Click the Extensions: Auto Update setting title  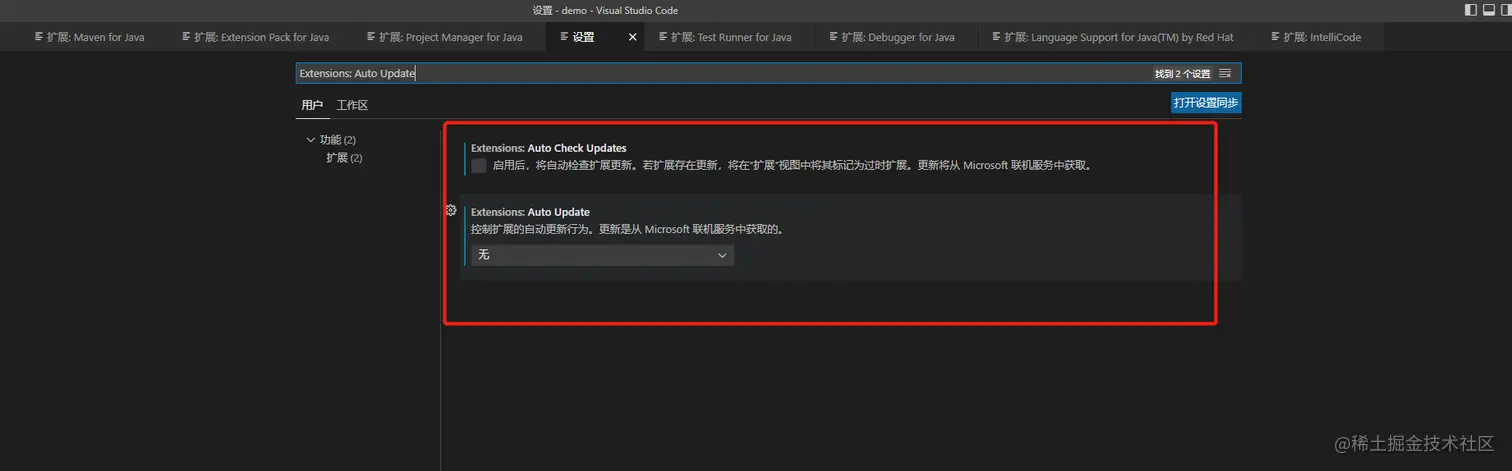click(x=530, y=212)
